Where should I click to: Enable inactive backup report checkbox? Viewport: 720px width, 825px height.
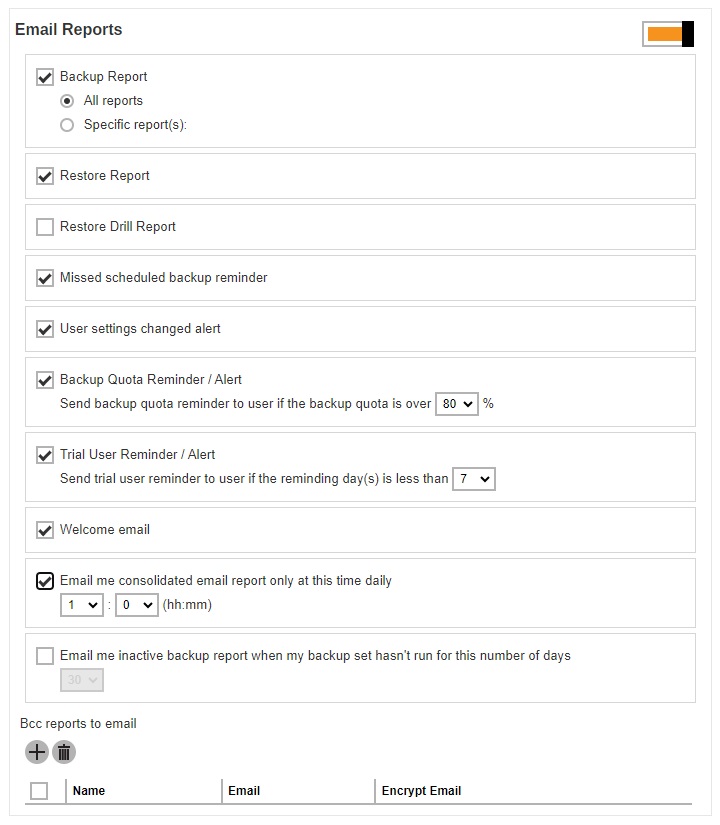click(x=44, y=655)
